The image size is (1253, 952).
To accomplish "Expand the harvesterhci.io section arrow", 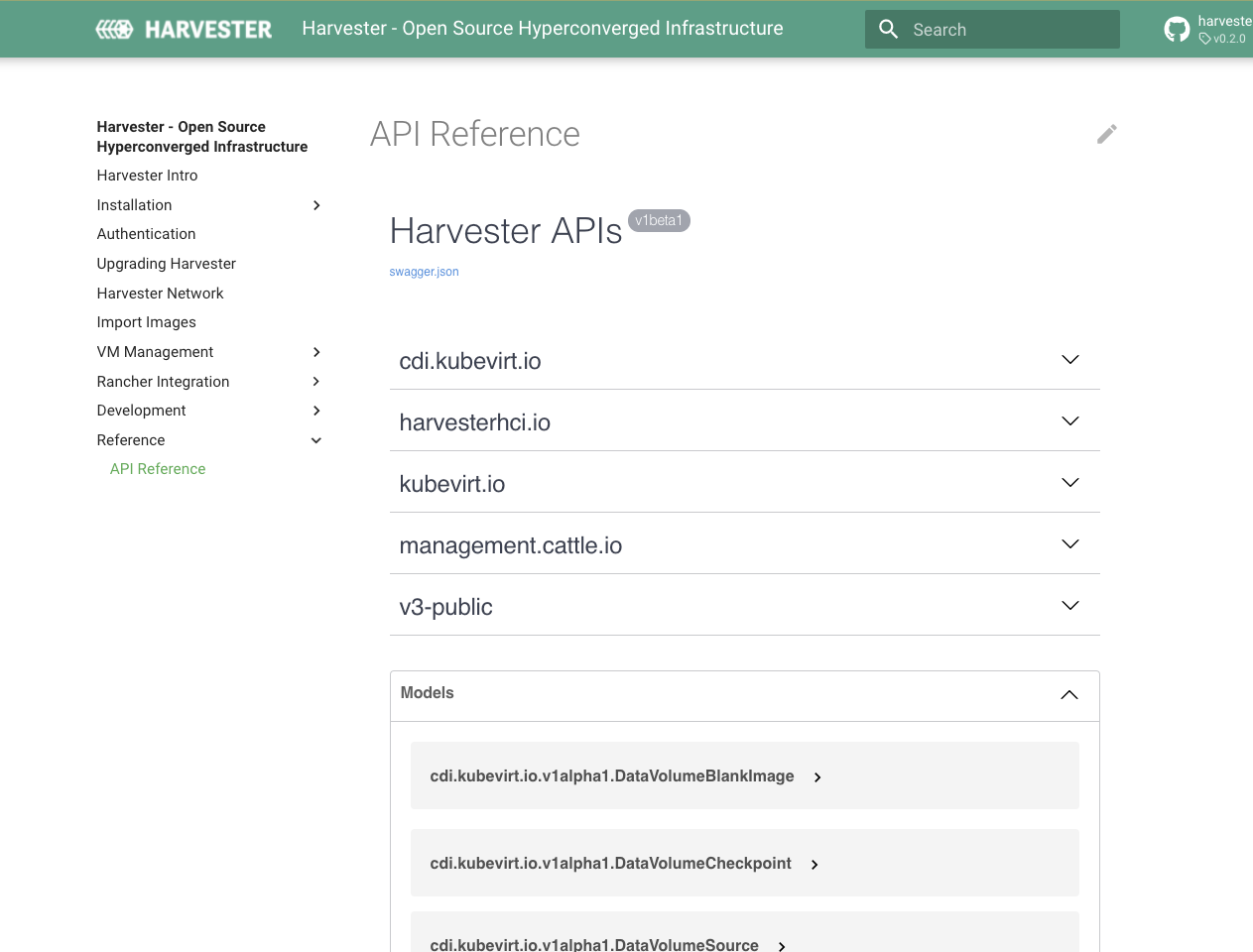I will click(1070, 421).
